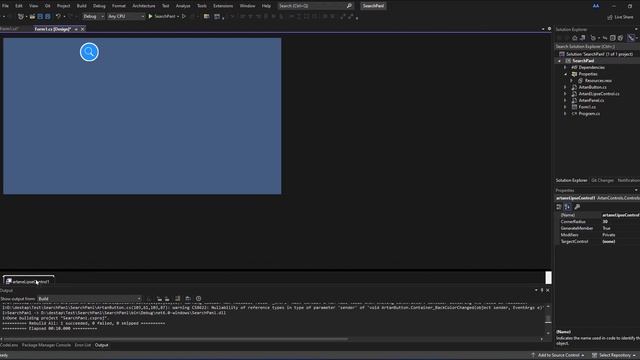
Task: Click the Live Share button
Action: coord(620,17)
